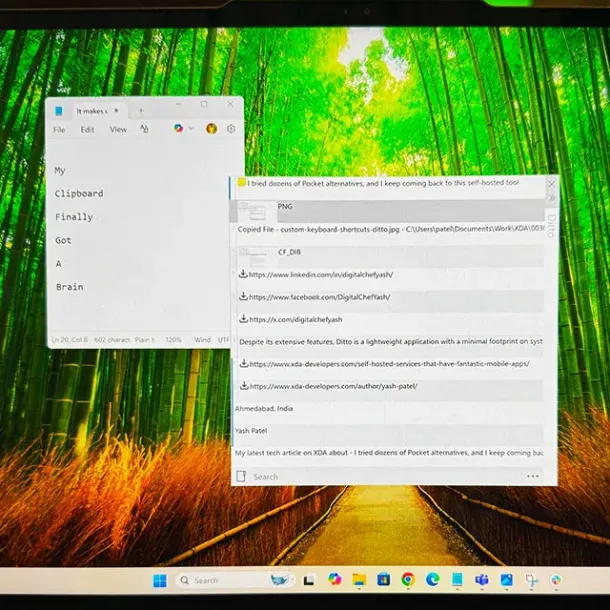This screenshot has height=610, width=610.
Task: Click the '602 charact' count in status bar
Action: tap(112, 340)
